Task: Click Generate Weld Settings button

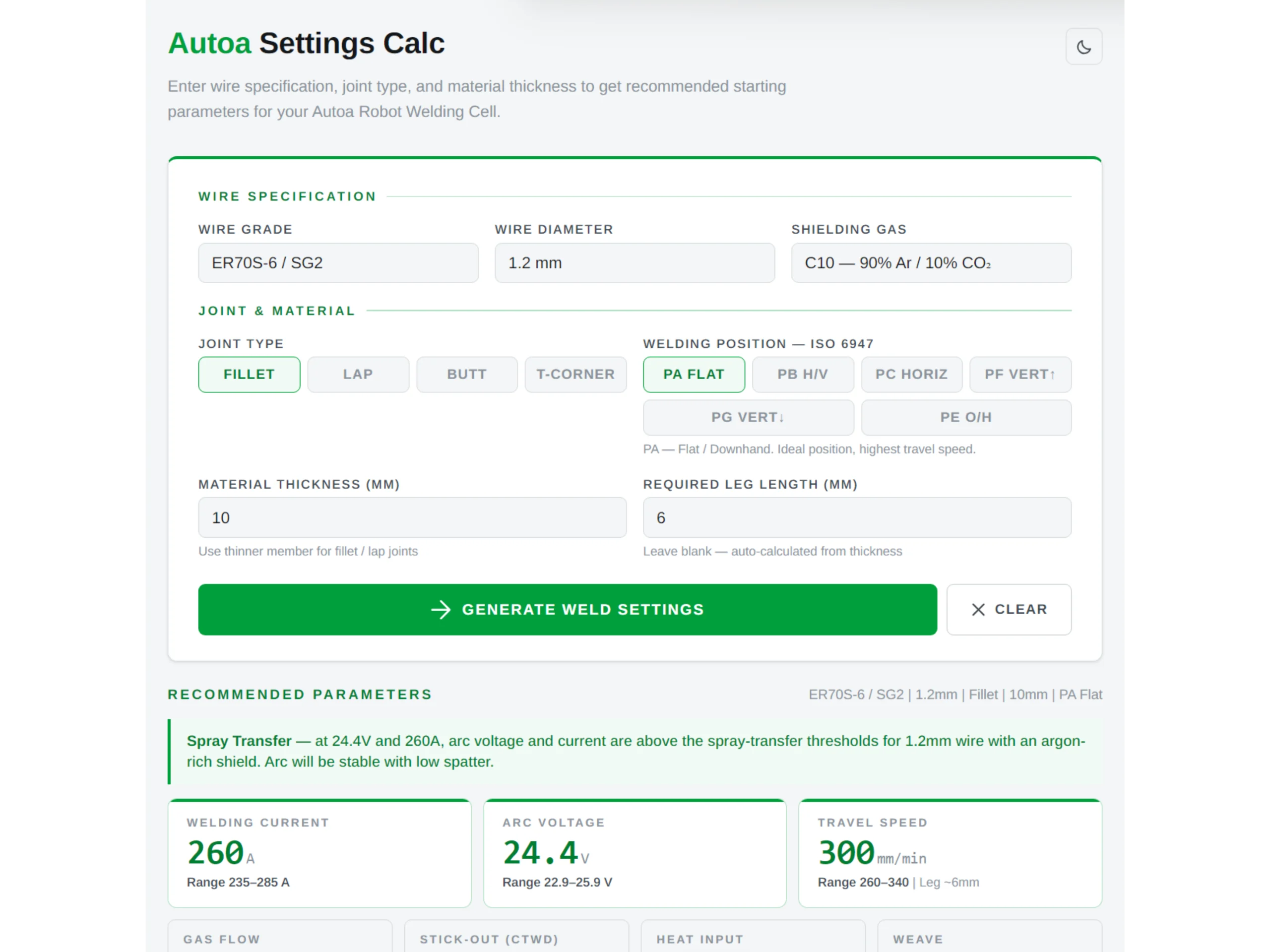Action: point(567,609)
